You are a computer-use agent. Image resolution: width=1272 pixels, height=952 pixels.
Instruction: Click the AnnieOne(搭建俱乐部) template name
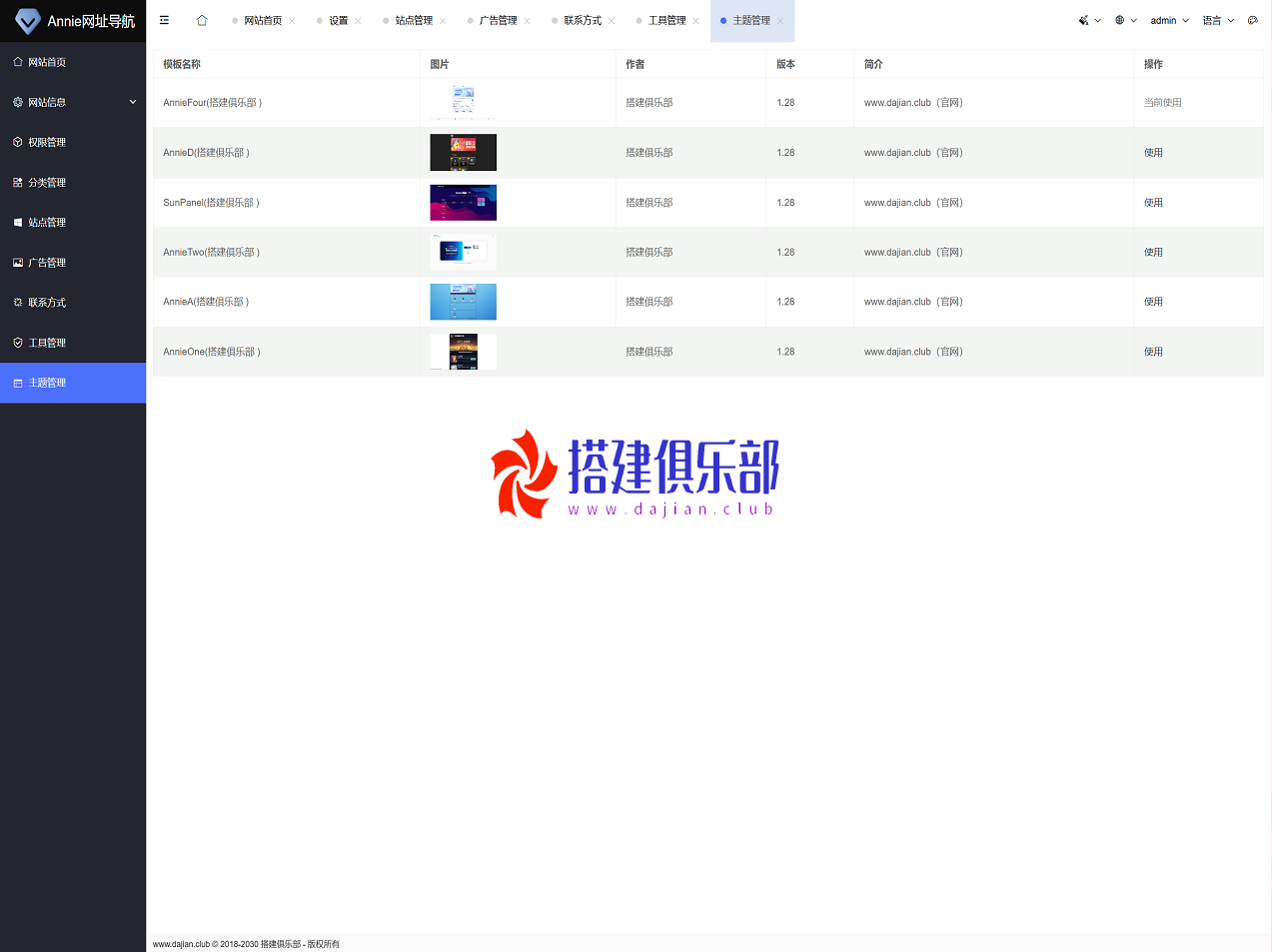pos(212,352)
